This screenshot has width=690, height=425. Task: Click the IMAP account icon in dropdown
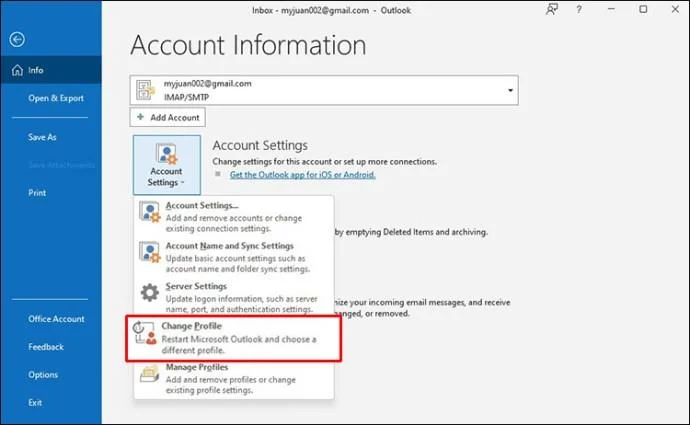coord(145,90)
